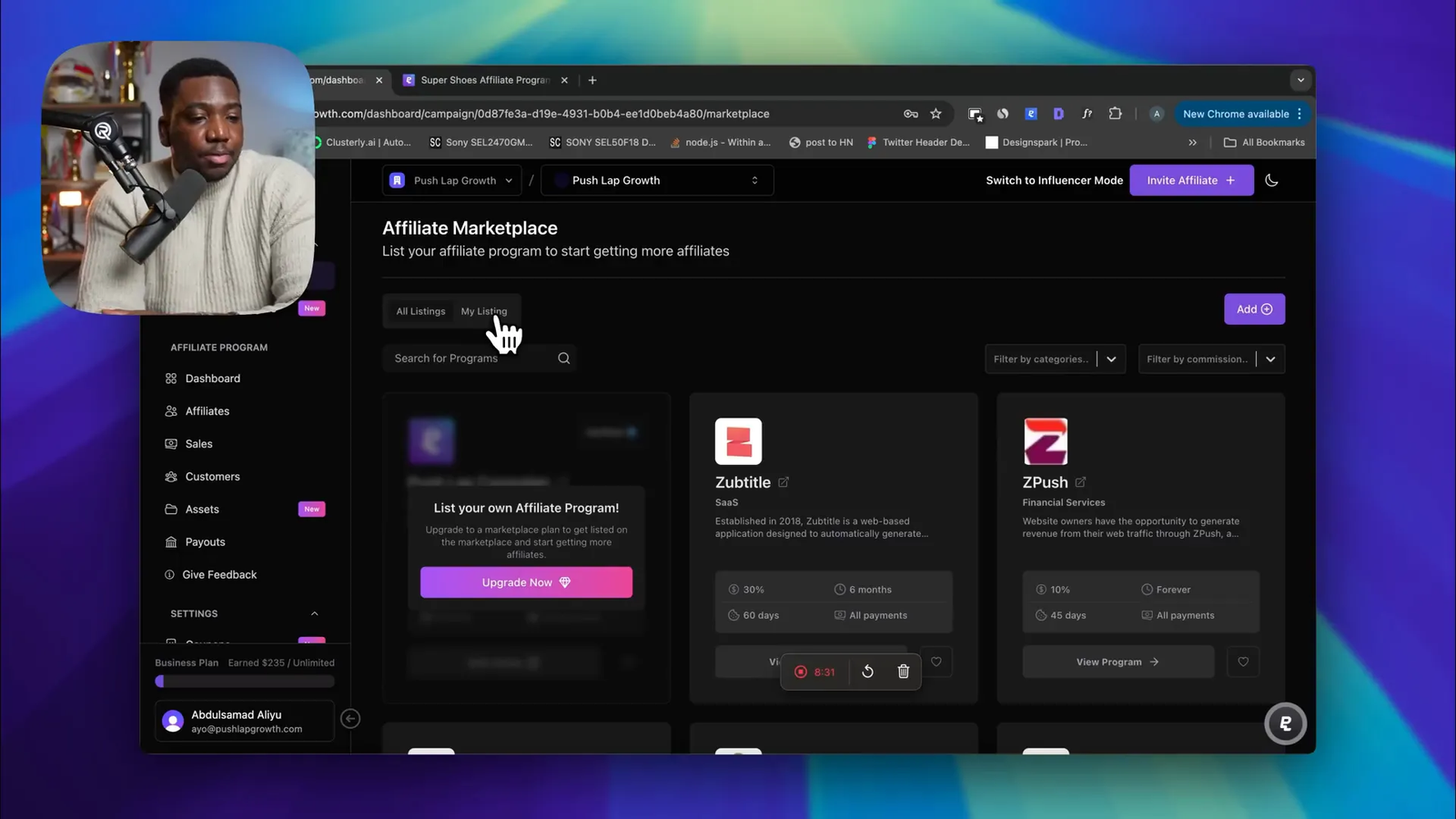Open the password key icon in address bar
Image resolution: width=1456 pixels, height=819 pixels.
[910, 114]
